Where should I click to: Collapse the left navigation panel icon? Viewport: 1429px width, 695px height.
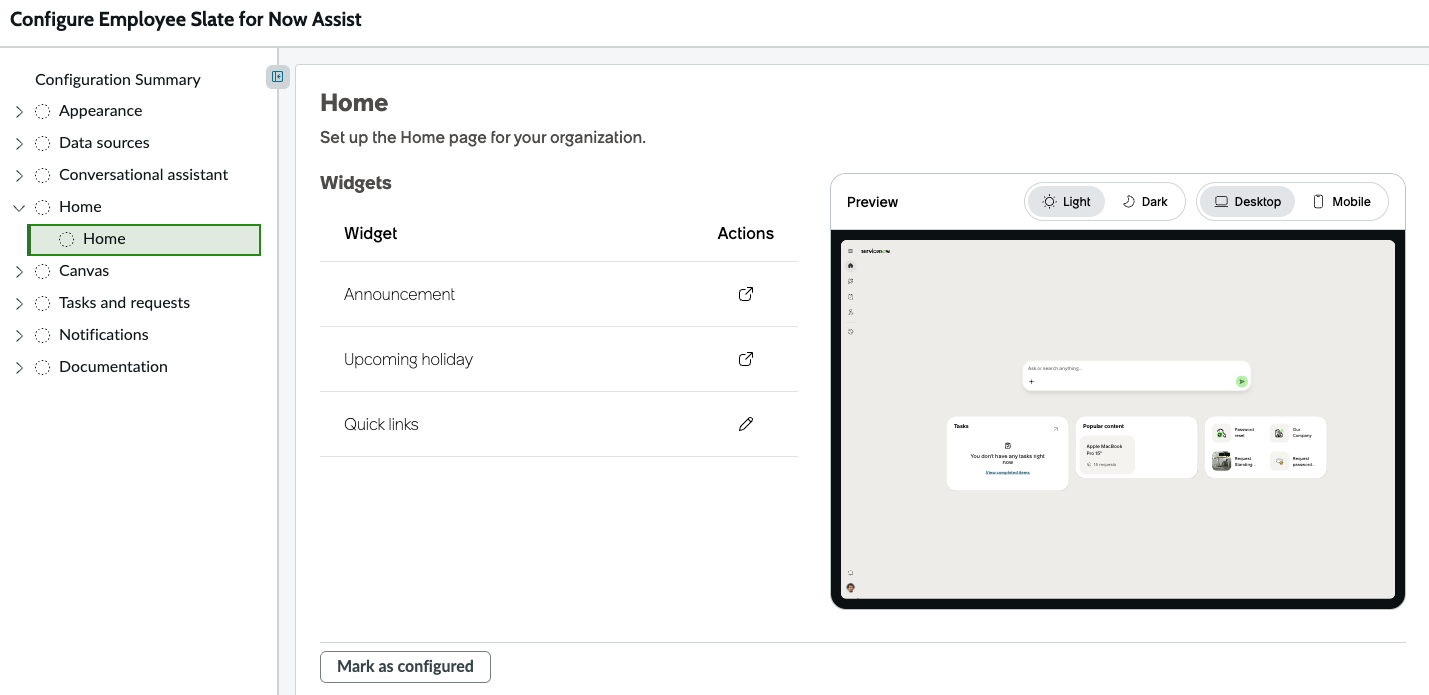coord(278,77)
